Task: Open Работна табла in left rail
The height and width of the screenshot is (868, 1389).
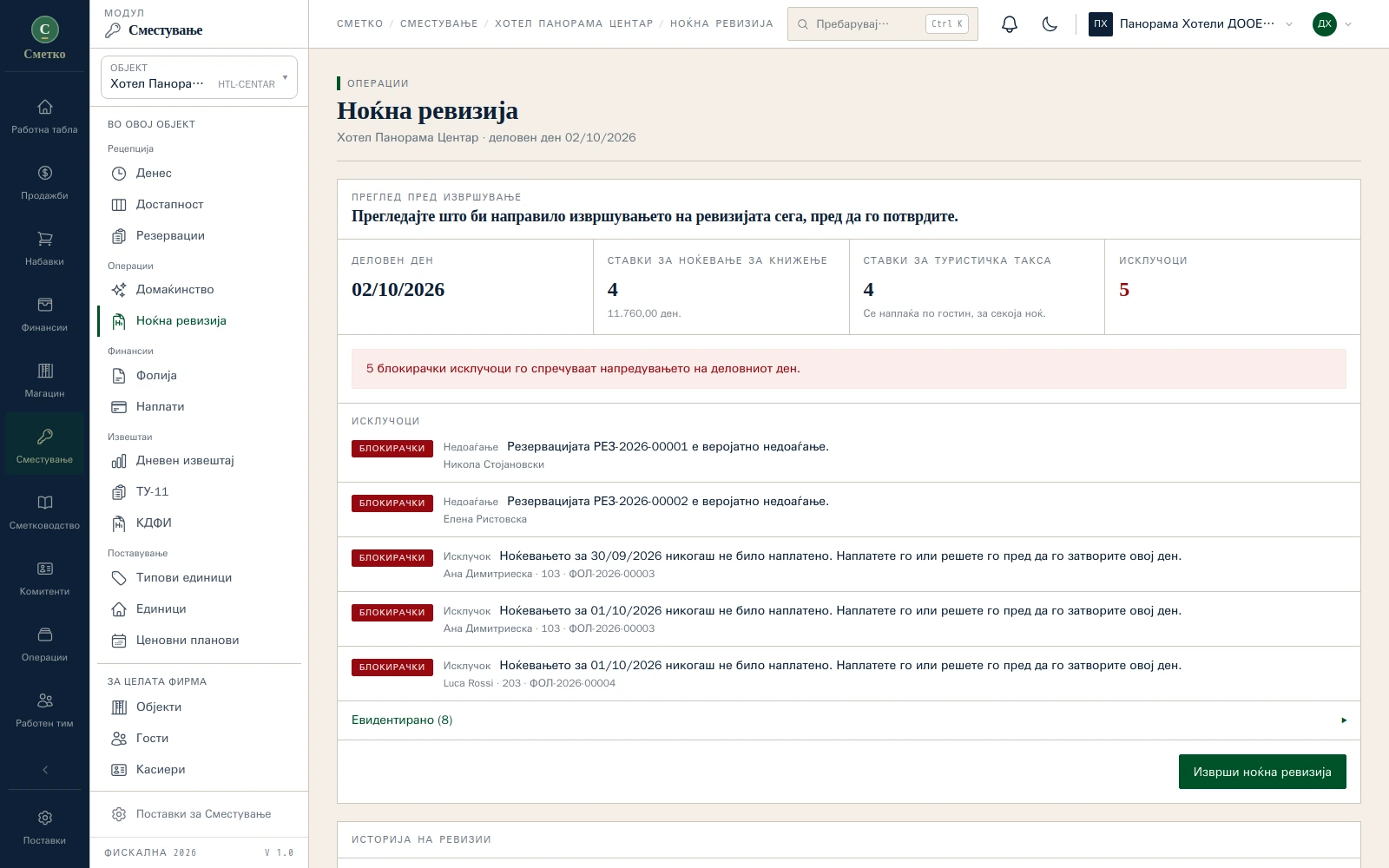Action: [44, 117]
